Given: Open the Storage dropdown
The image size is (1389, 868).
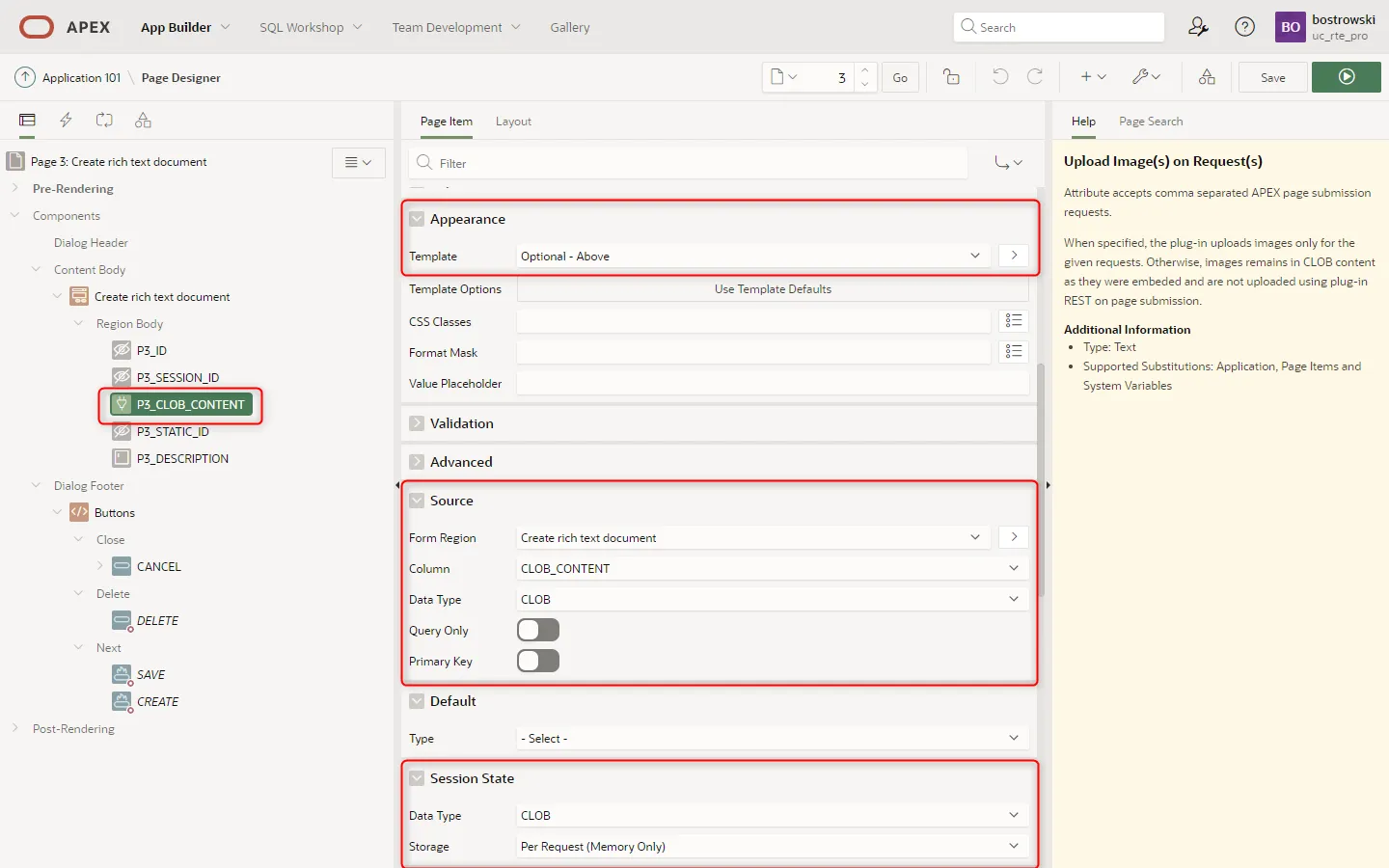Looking at the screenshot, I should tap(772, 846).
